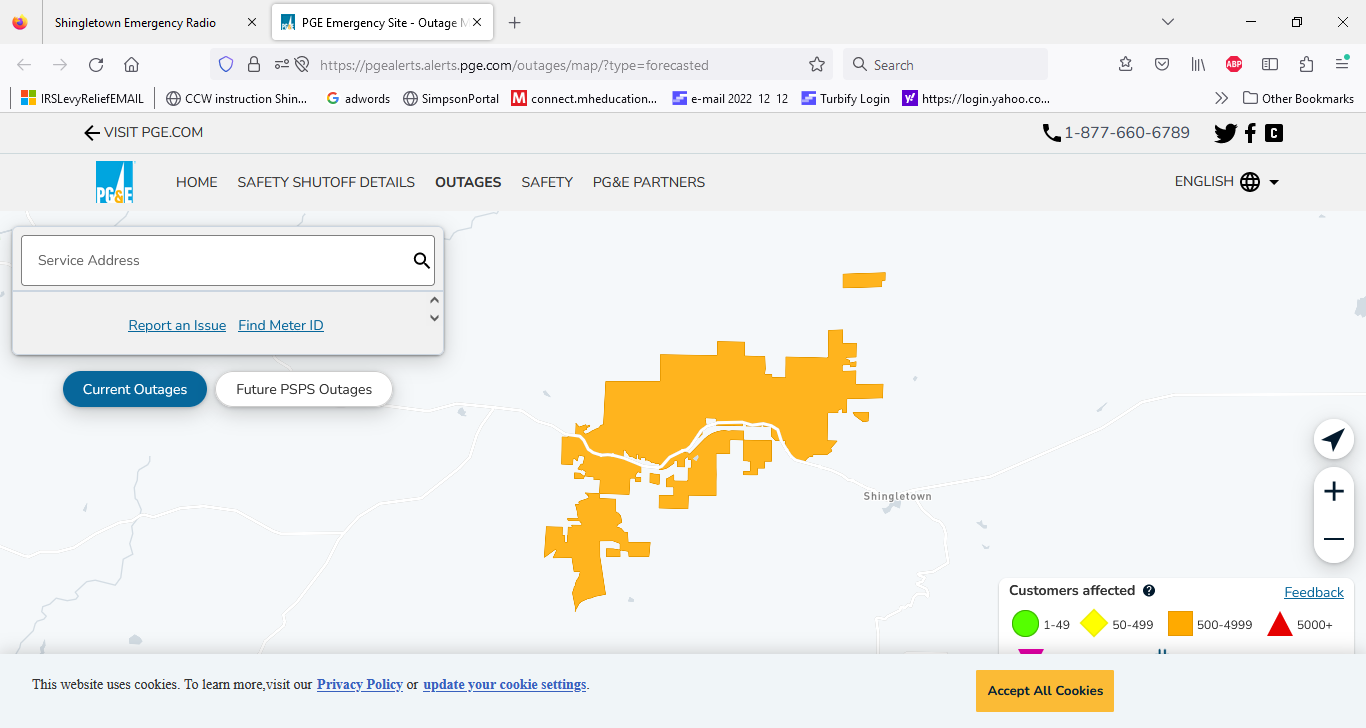Open the list all tabs dropdown
The width and height of the screenshot is (1366, 728).
click(1168, 22)
